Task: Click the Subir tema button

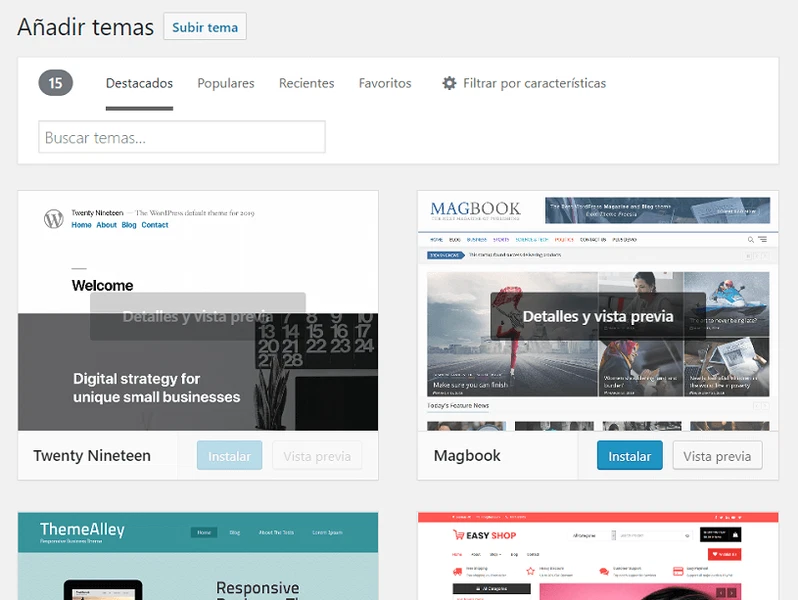Action: coord(205,26)
